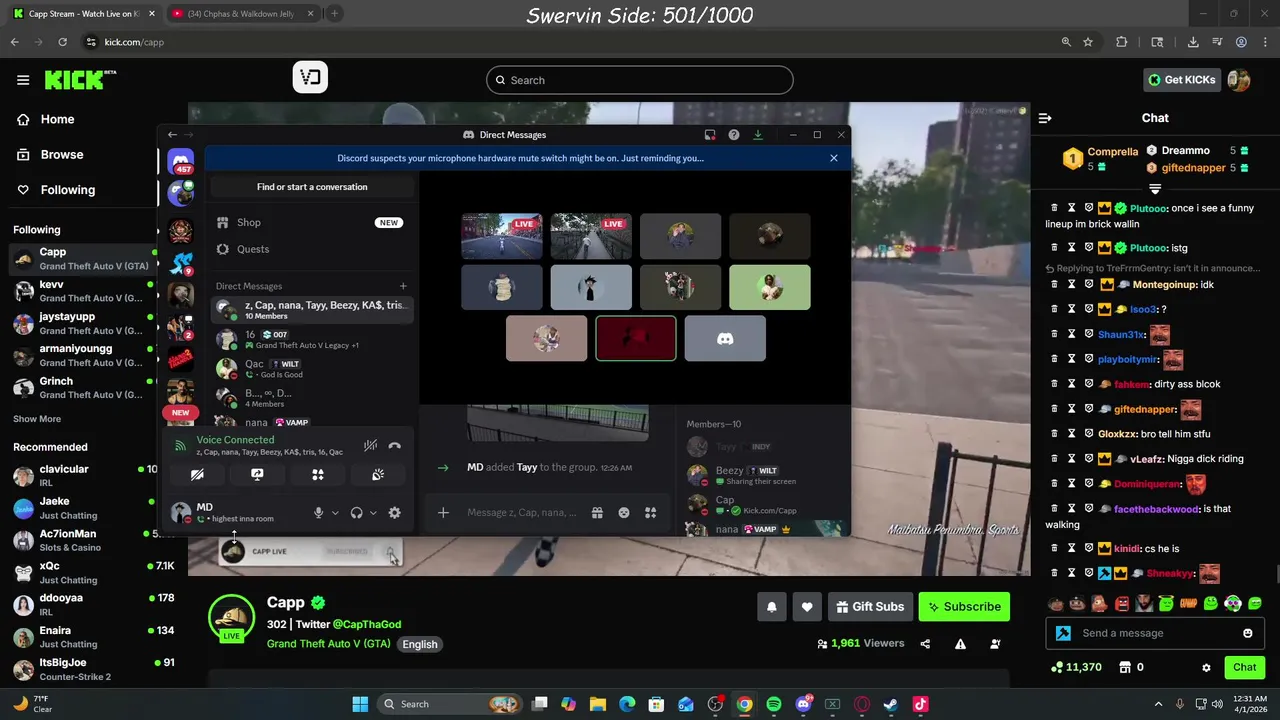Click Discord Find or start a conversation box
Screen dimensions: 1280x720
point(312,187)
